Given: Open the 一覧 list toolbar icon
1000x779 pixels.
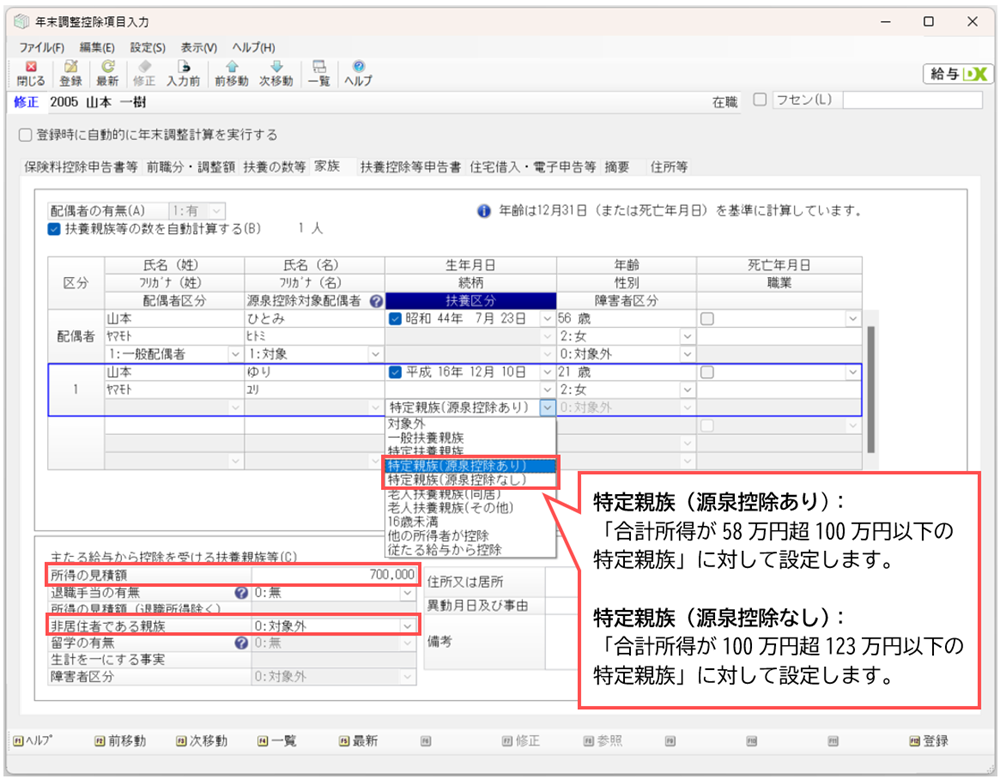Looking at the screenshot, I should (319, 73).
